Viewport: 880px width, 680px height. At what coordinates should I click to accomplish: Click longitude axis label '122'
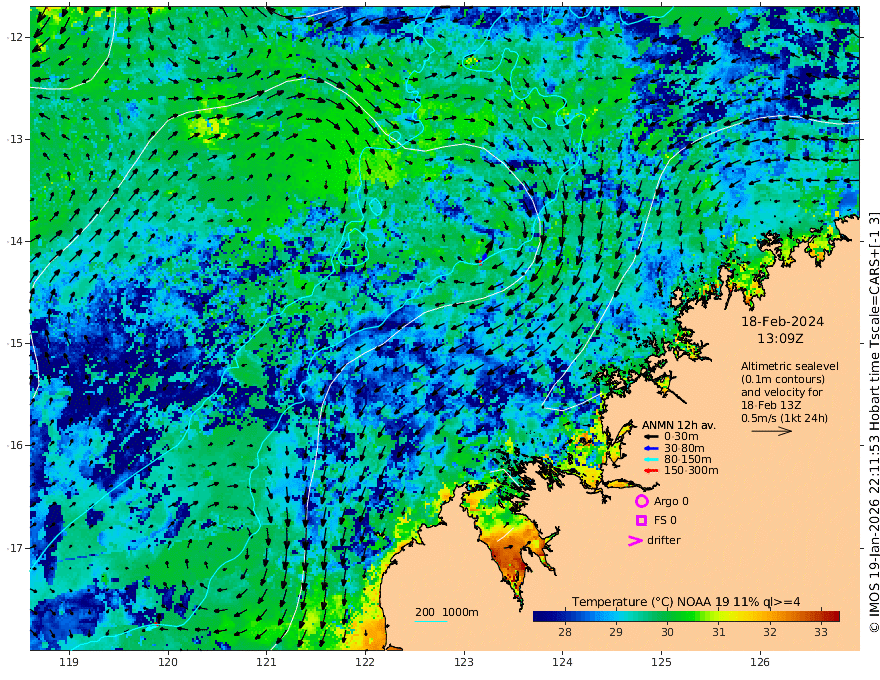tap(365, 662)
